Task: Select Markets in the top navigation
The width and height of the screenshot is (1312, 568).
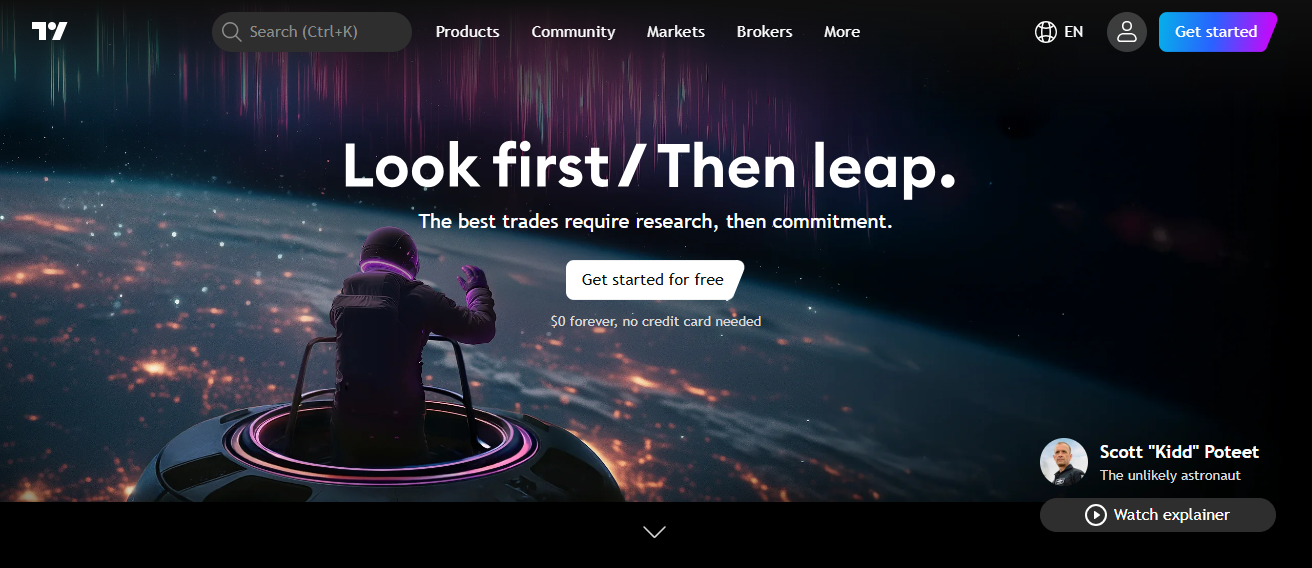Action: pyautogui.click(x=676, y=32)
